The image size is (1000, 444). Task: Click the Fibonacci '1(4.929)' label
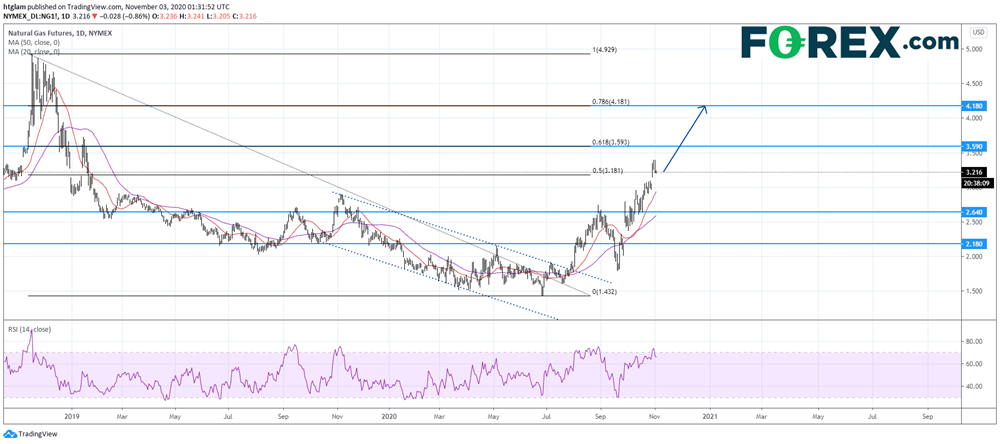[x=603, y=49]
